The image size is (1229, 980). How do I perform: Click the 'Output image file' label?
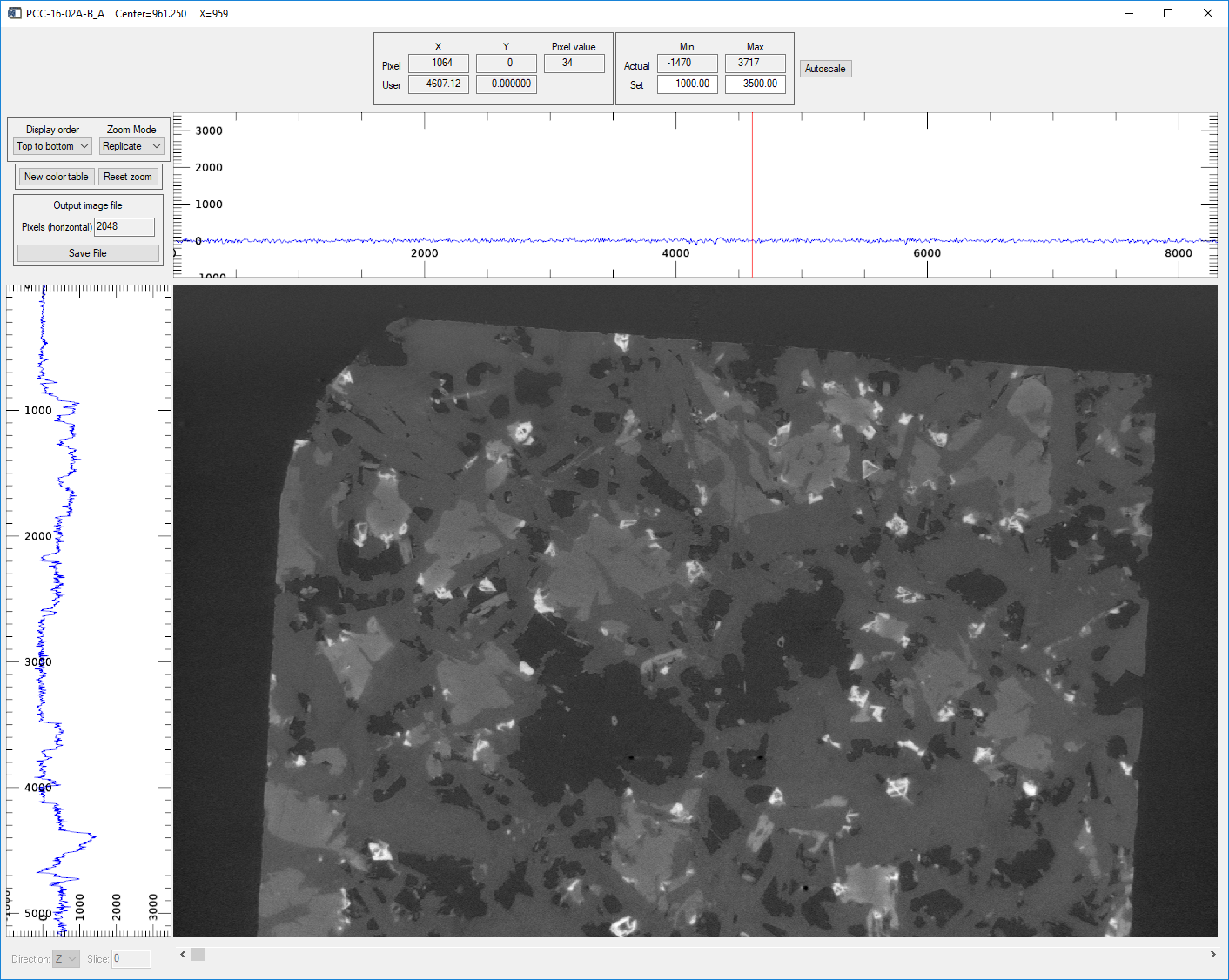pos(88,205)
